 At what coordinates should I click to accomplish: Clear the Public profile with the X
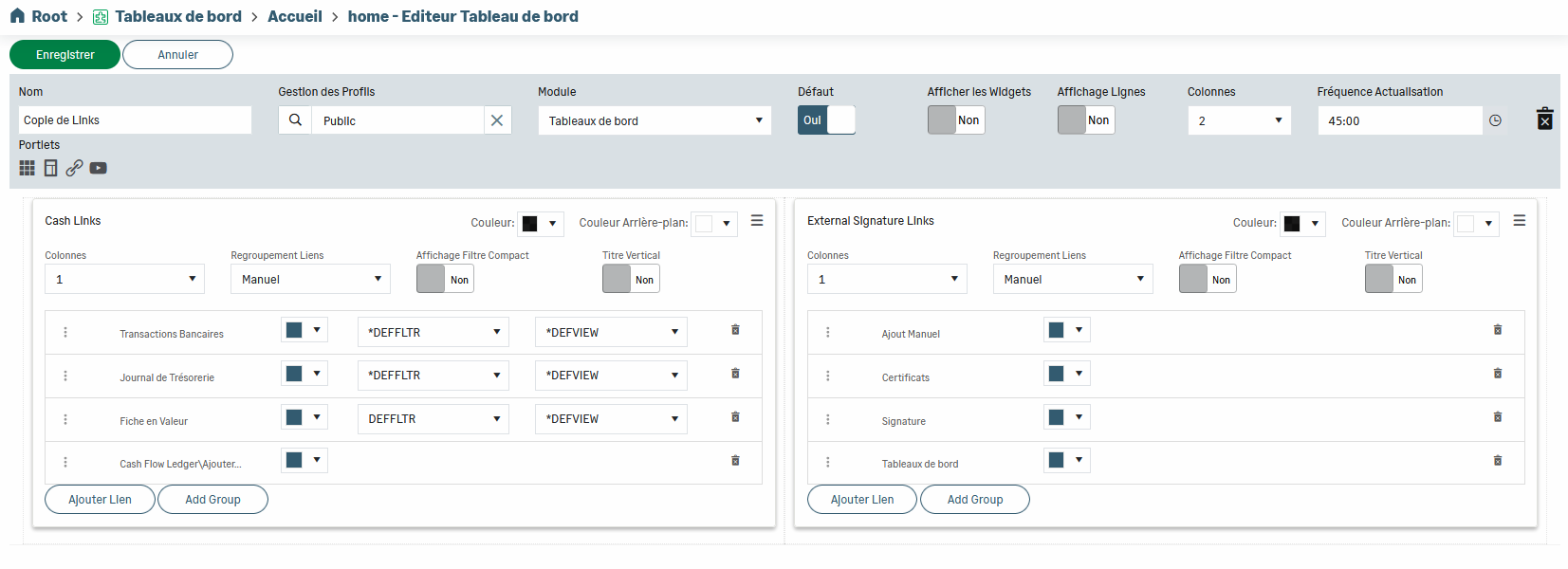point(496,120)
